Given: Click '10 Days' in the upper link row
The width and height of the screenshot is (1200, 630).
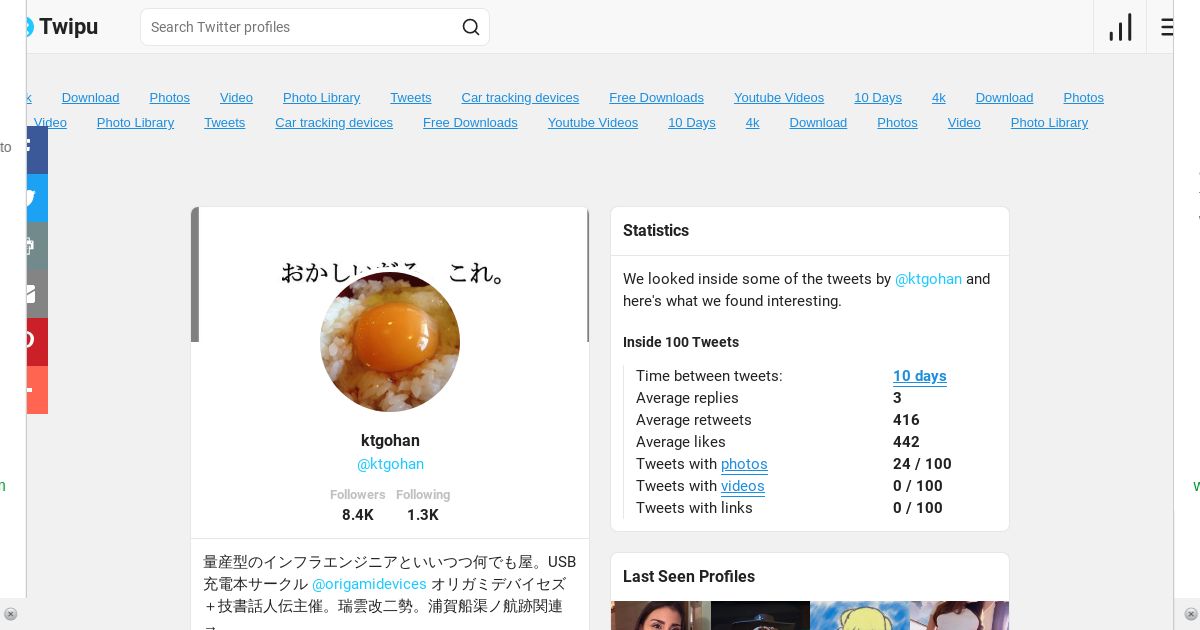Looking at the screenshot, I should tap(878, 98).
